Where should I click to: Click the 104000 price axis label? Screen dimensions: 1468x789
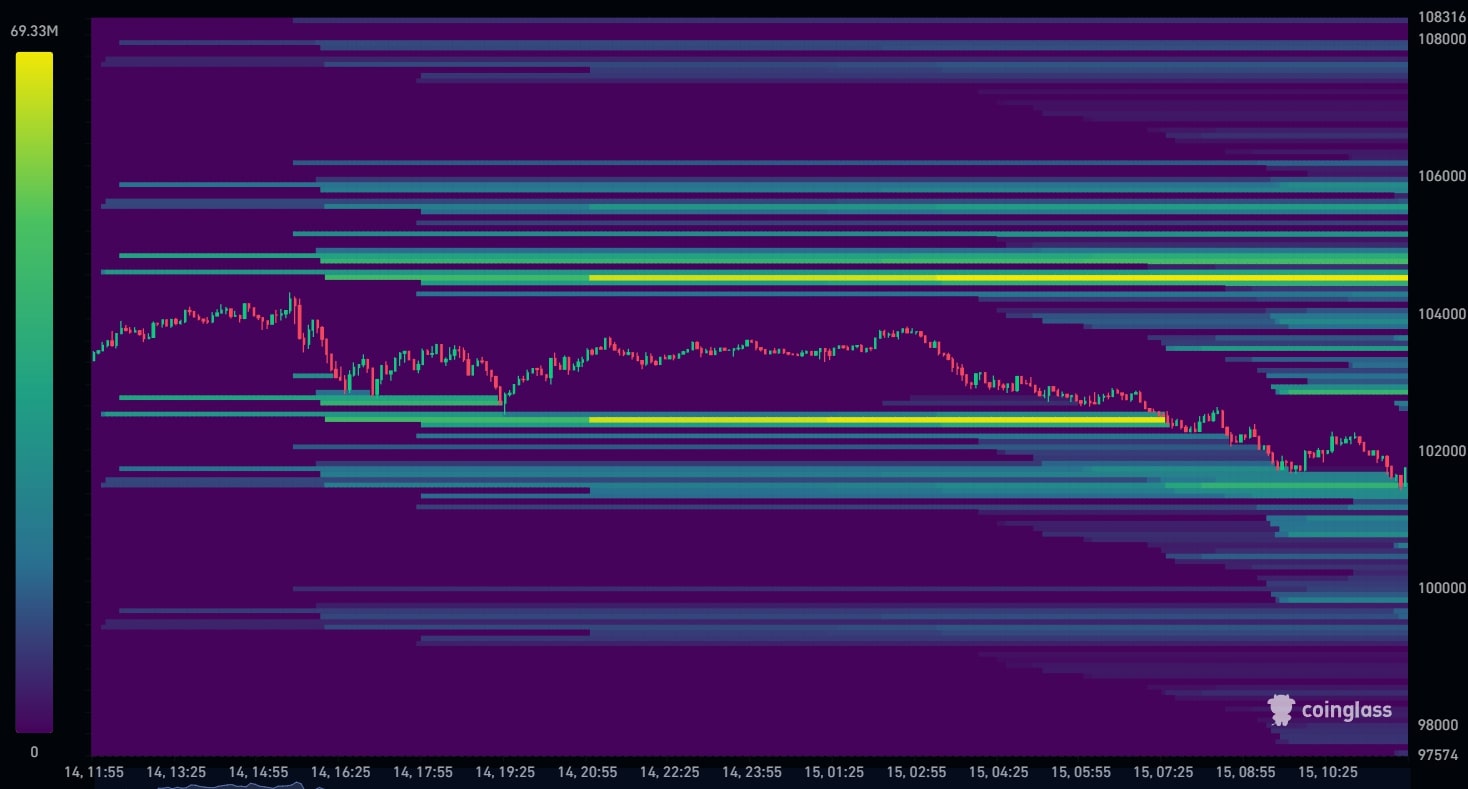(1442, 314)
